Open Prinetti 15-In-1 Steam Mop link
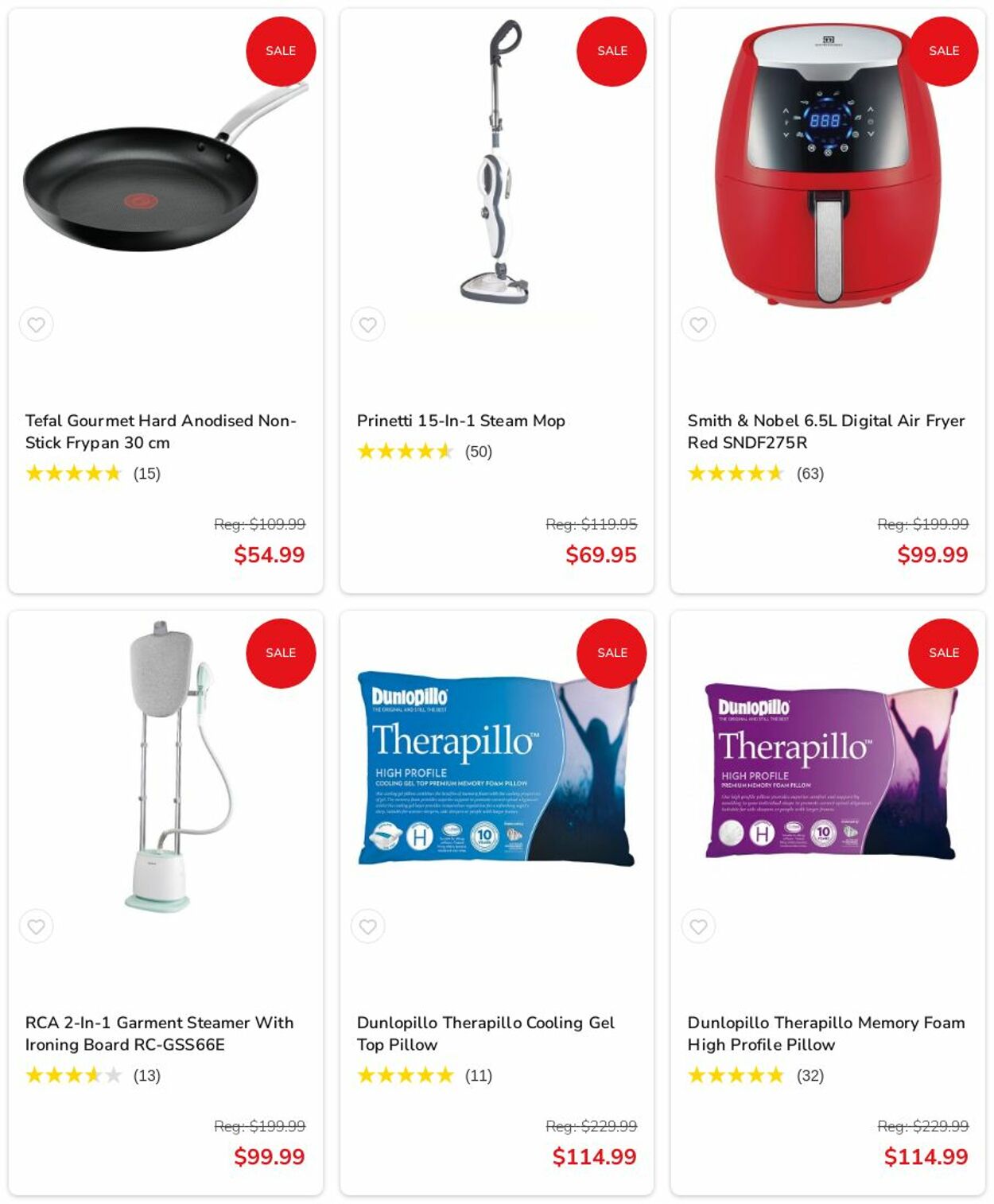The width and height of the screenshot is (994, 1204). (460, 421)
